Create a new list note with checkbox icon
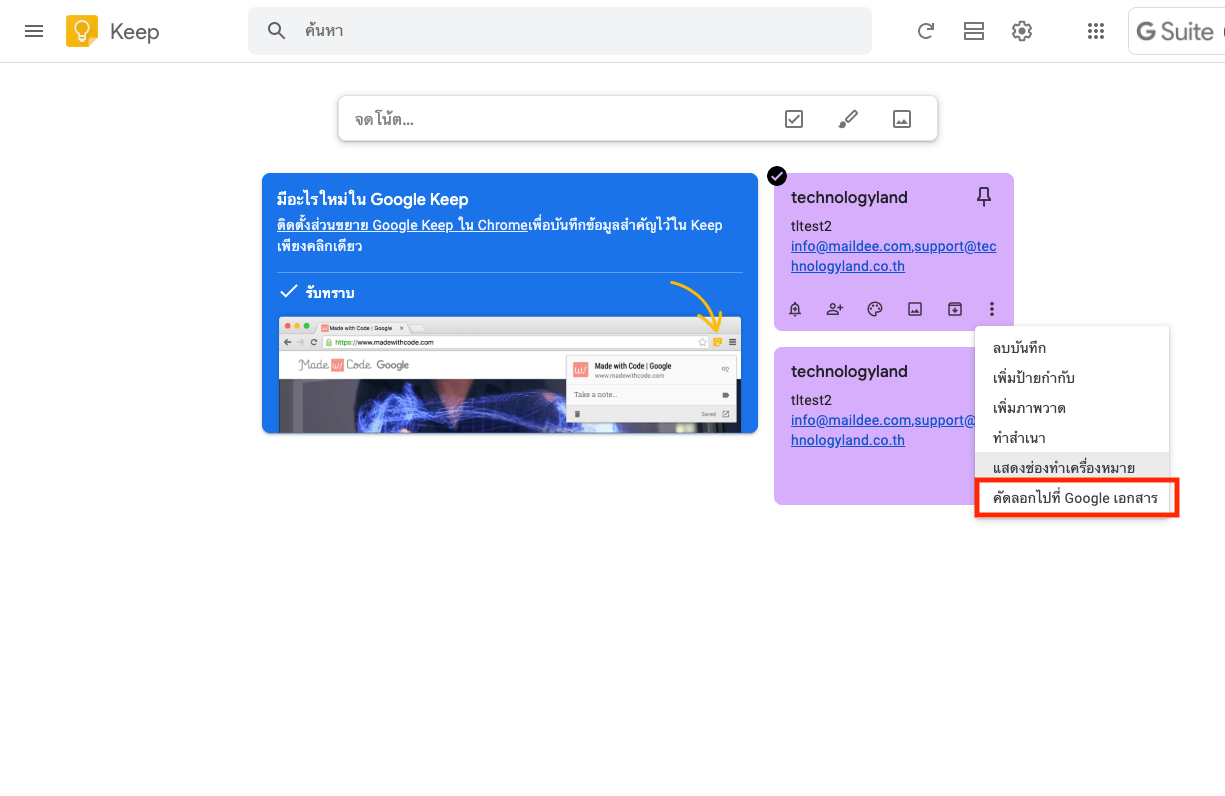This screenshot has height=796, width=1225. point(794,119)
